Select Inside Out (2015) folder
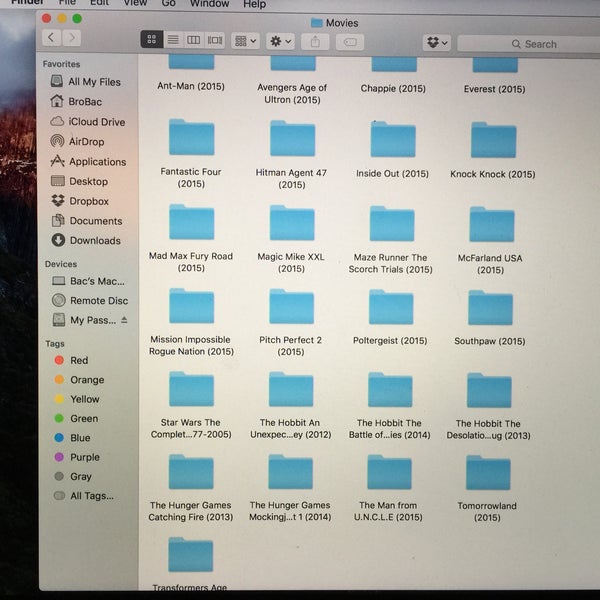 tap(393, 139)
